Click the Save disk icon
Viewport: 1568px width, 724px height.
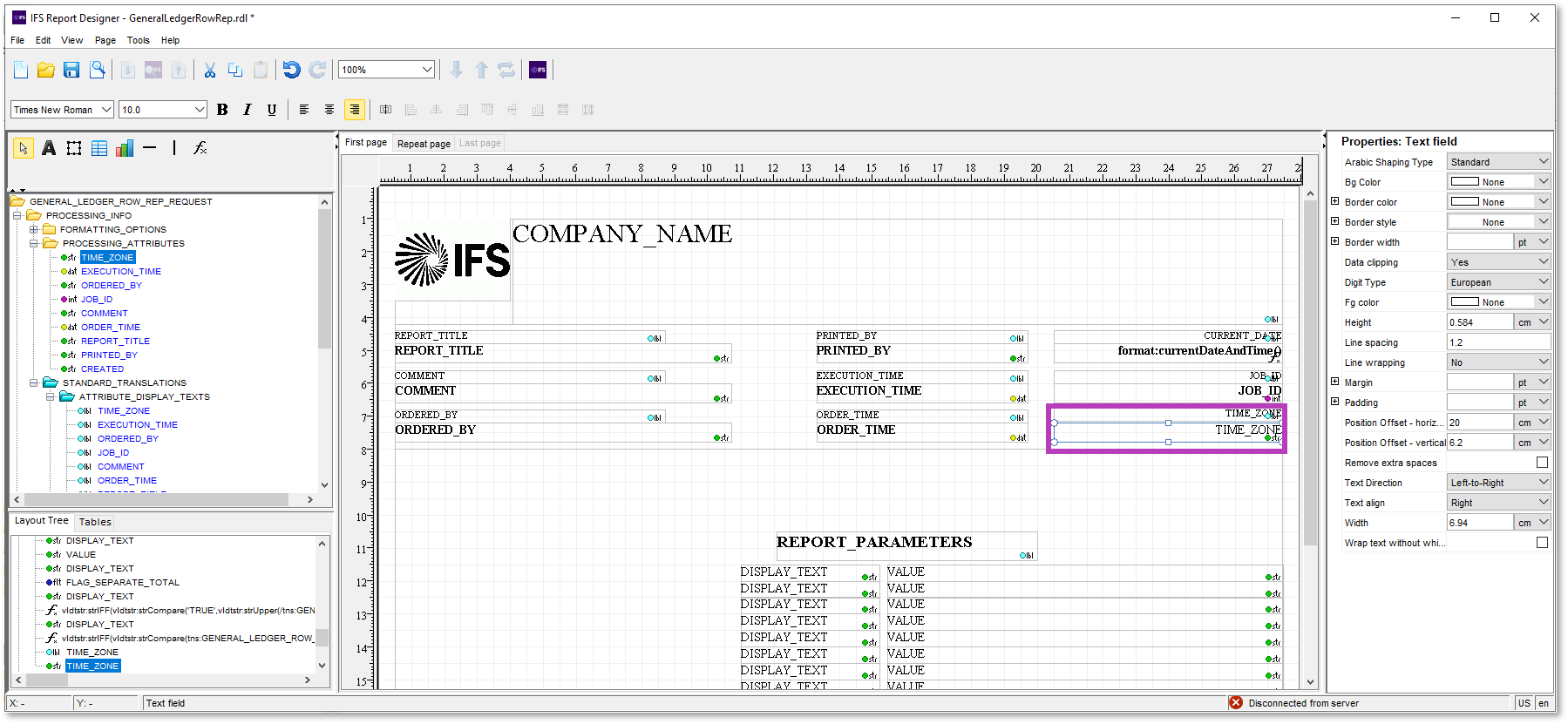click(x=71, y=70)
